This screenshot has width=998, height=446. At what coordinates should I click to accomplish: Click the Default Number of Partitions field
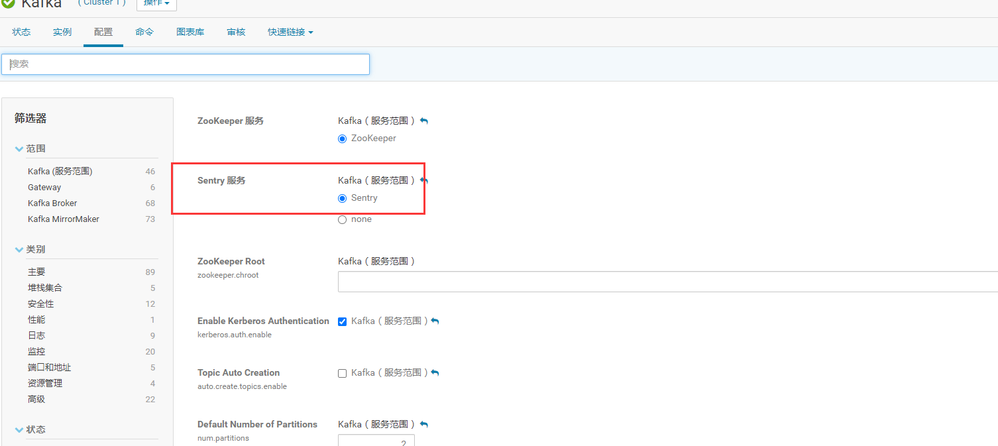376,440
